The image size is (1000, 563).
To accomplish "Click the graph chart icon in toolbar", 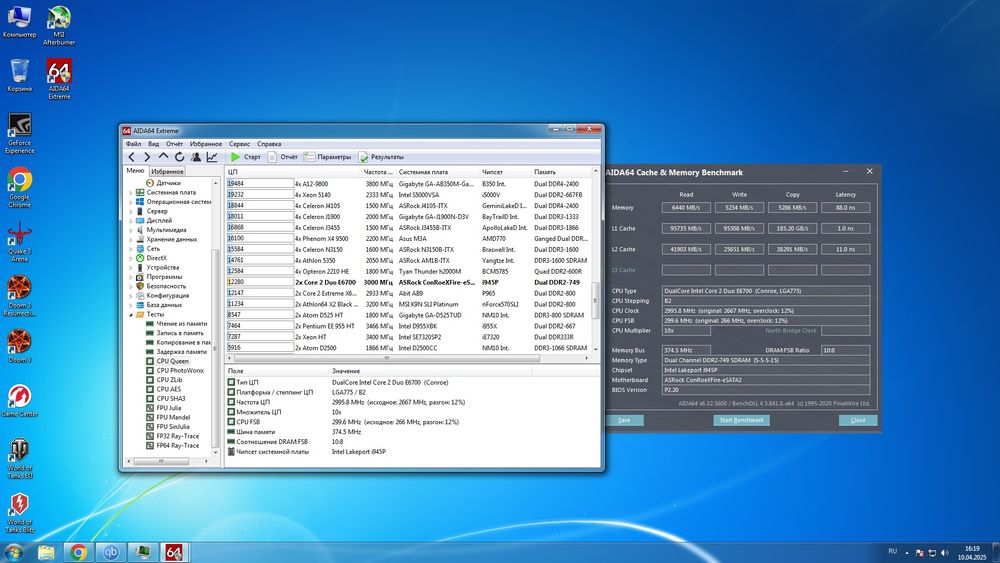I will click(212, 157).
